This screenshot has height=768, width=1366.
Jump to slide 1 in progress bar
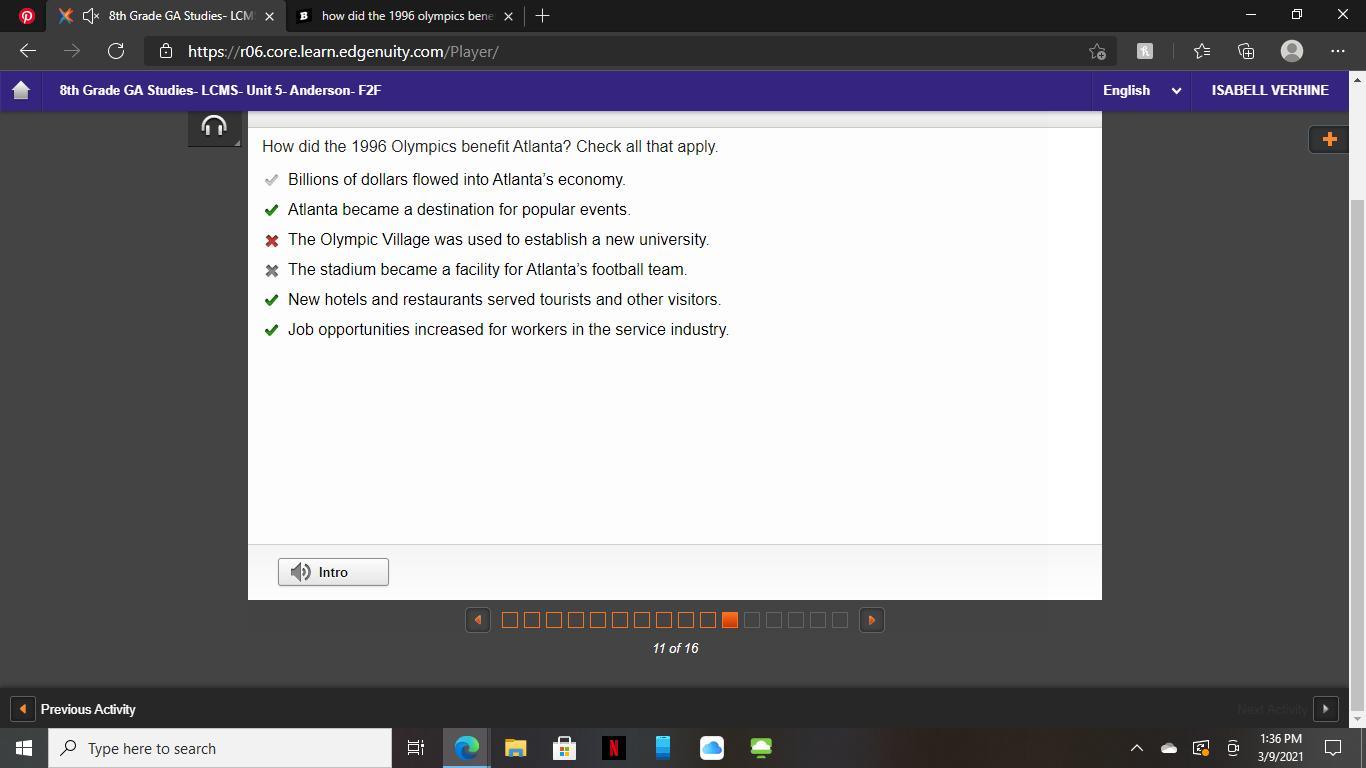[510, 620]
